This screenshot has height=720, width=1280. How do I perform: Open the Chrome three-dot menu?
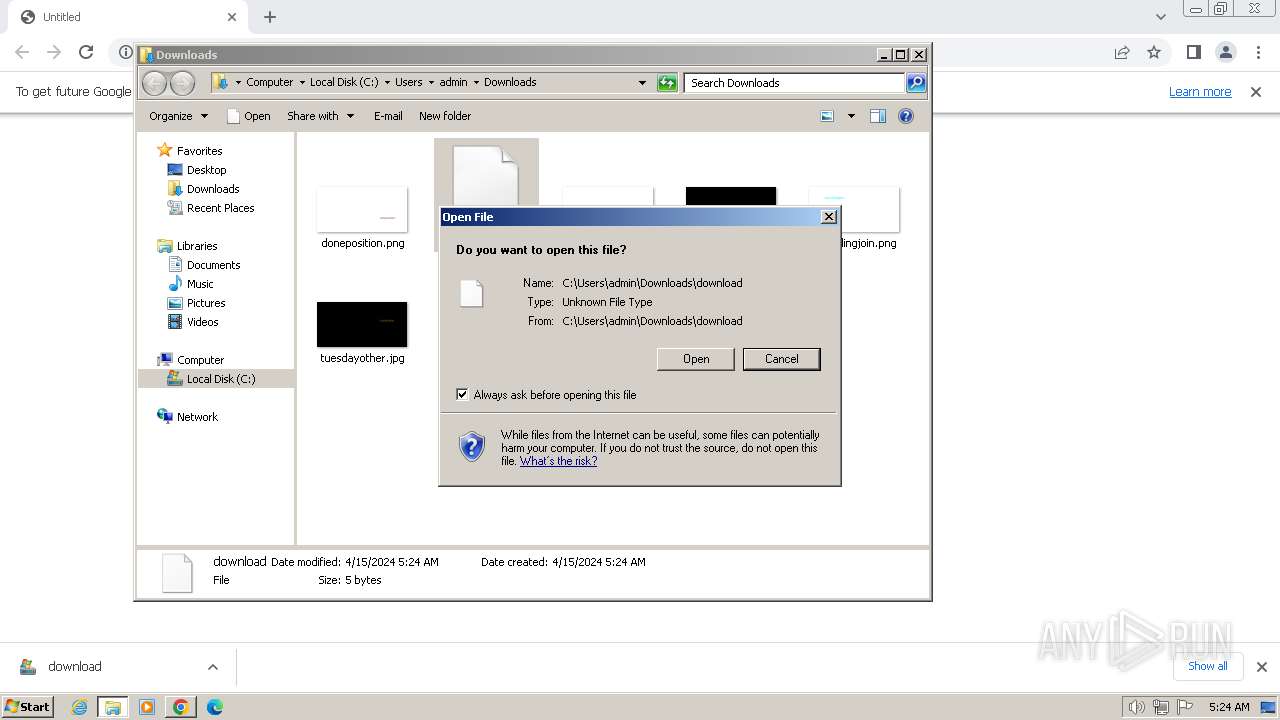coord(1258,52)
